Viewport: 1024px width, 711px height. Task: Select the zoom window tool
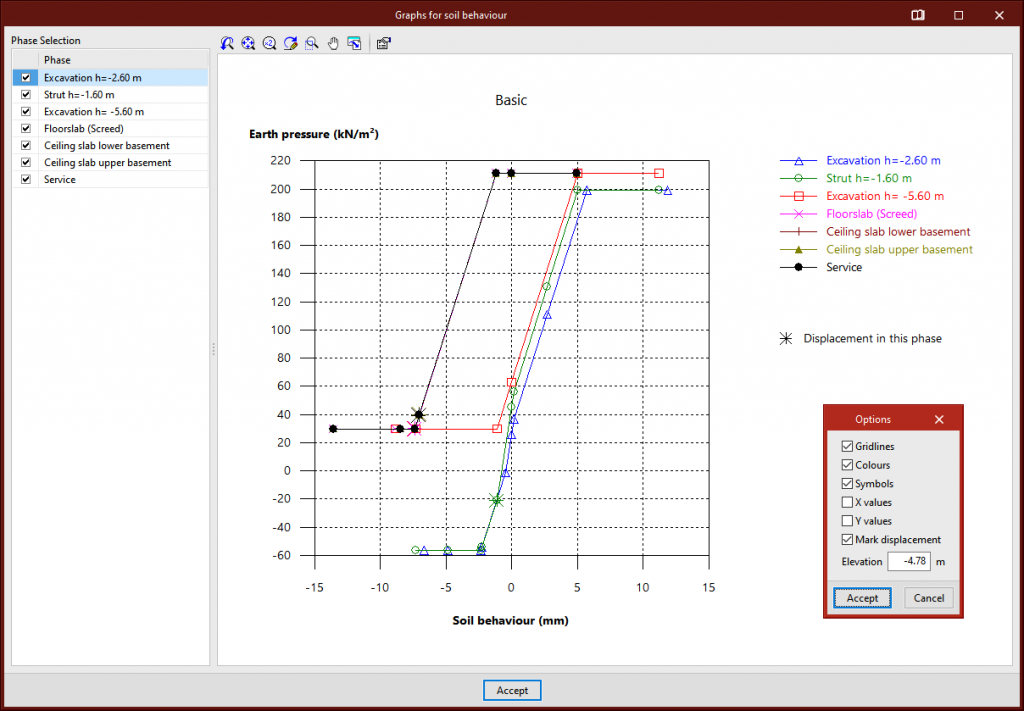(x=312, y=43)
